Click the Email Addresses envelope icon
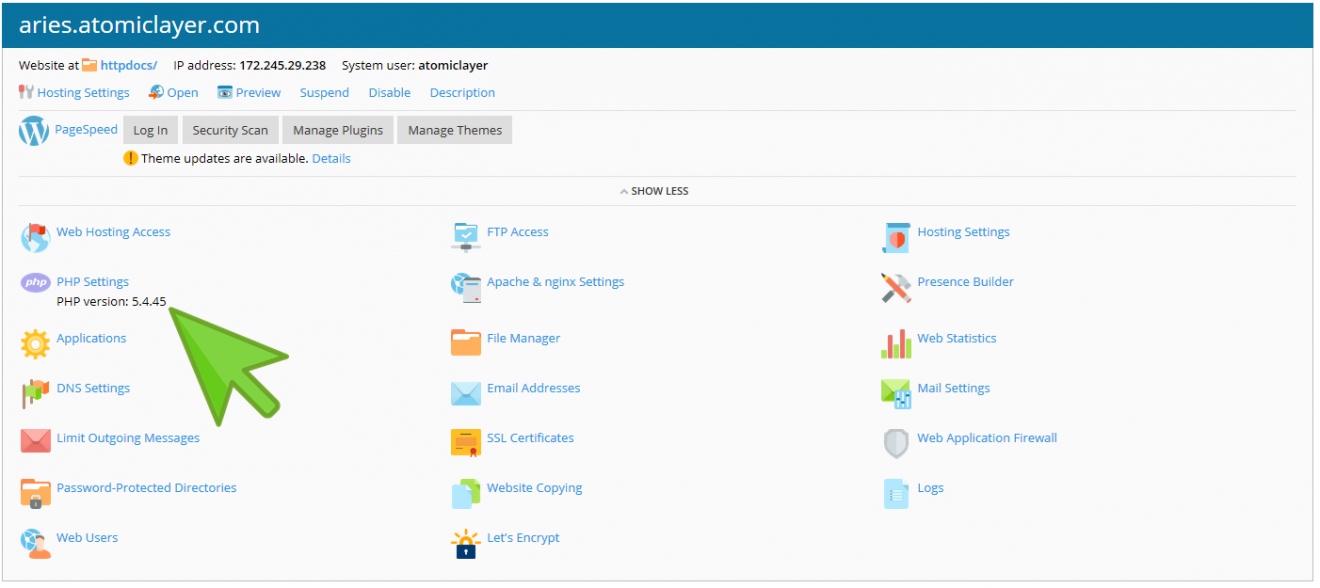The width and height of the screenshot is (1320, 588). pyautogui.click(x=466, y=393)
